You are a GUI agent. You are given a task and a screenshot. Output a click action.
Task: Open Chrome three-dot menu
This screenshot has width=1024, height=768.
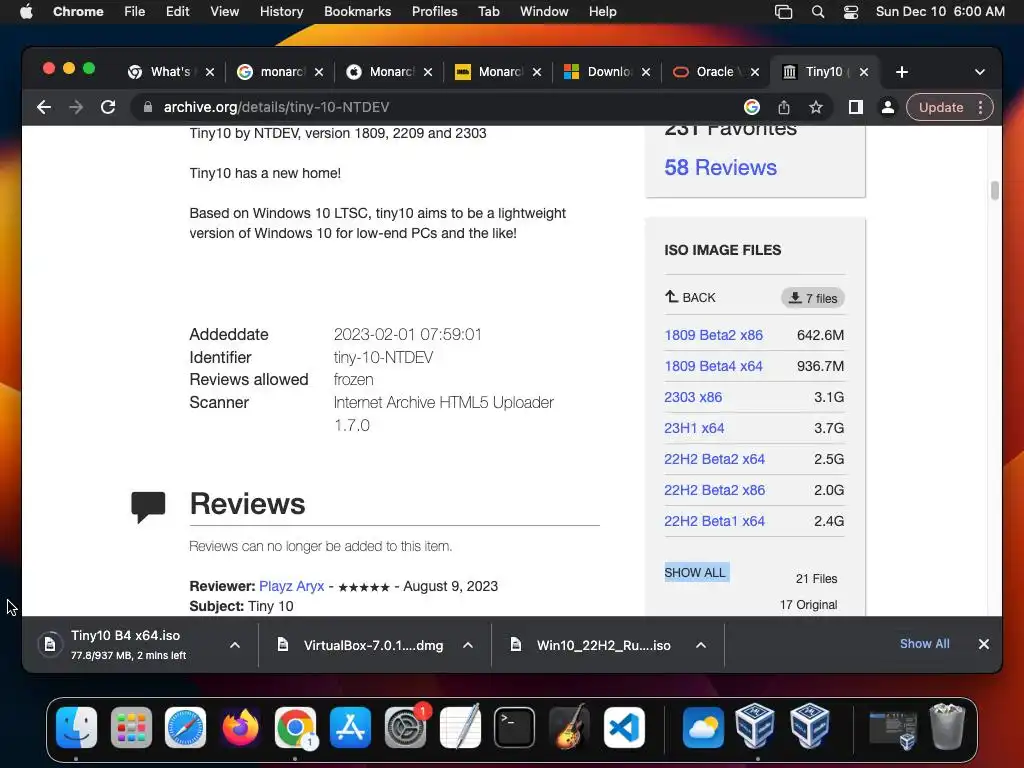980,107
